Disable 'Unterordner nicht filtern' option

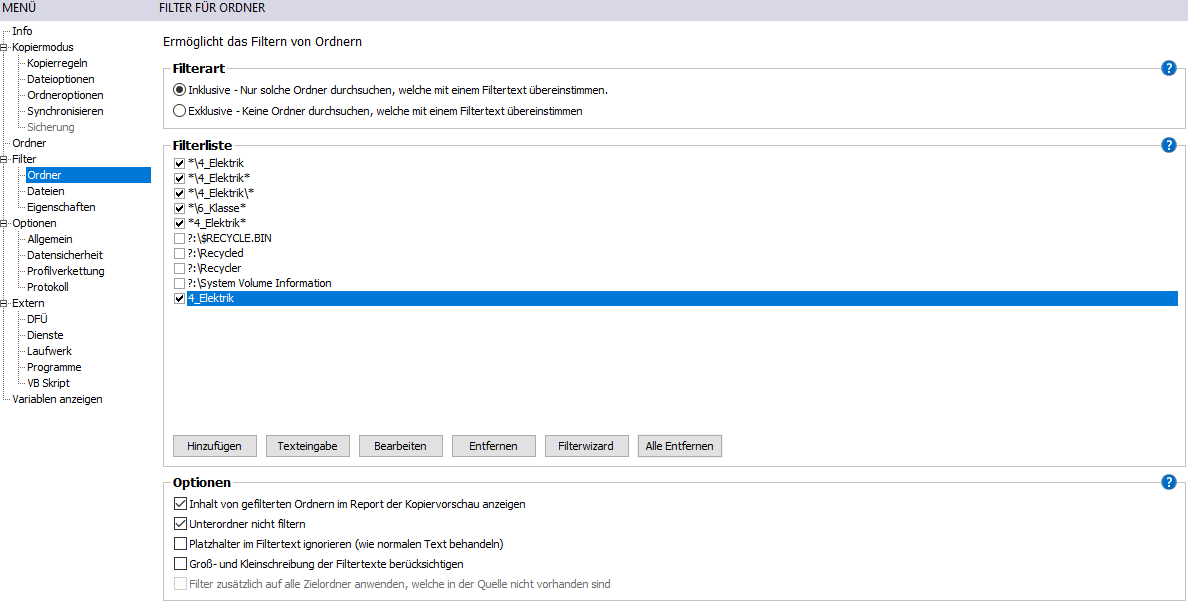click(181, 524)
